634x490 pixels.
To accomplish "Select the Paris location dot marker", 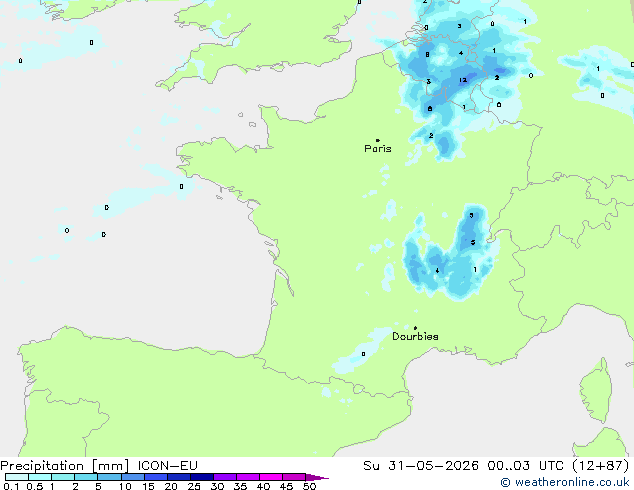I will coord(378,140).
